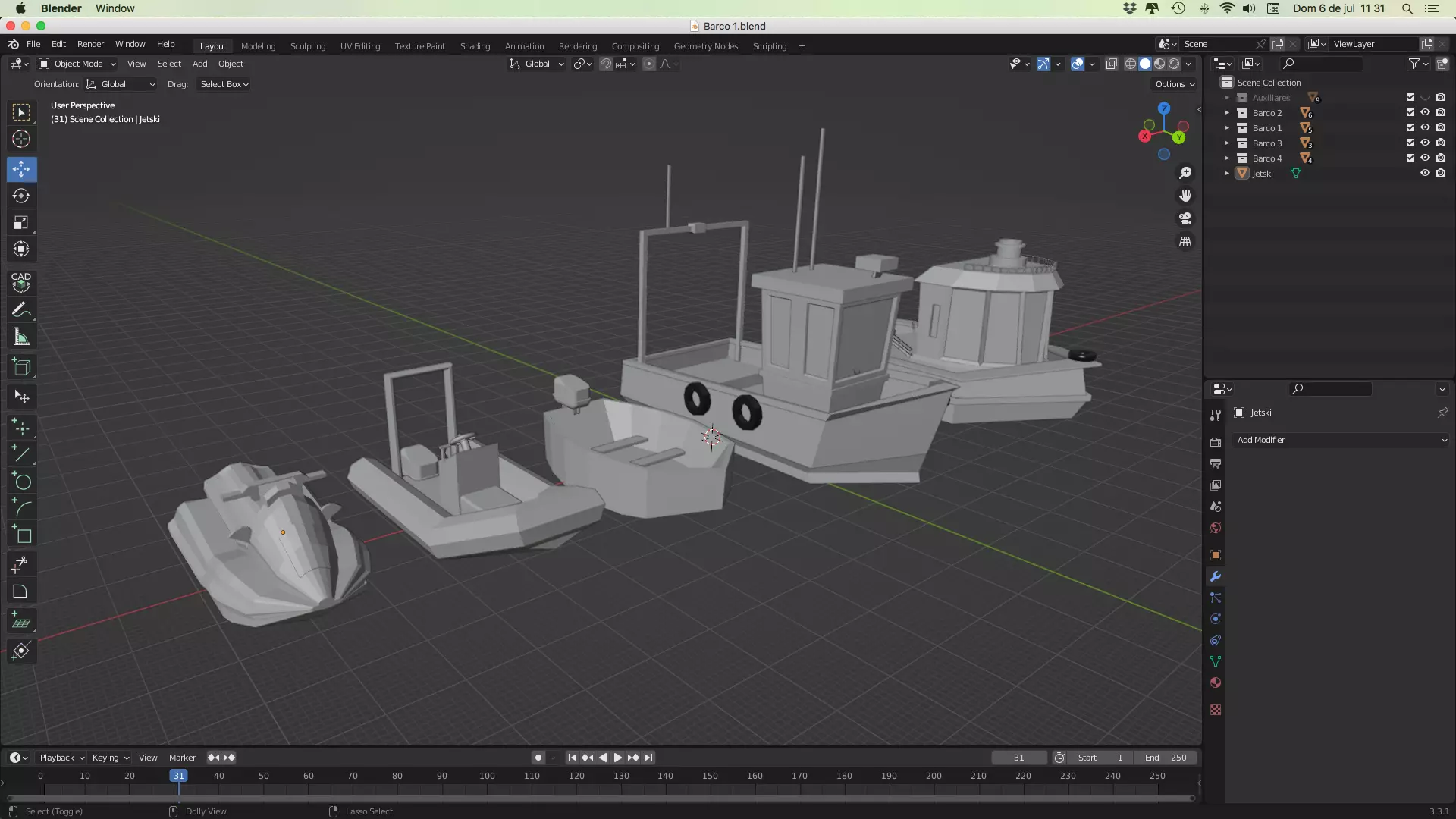Select the Annotate pencil tool
1456x819 pixels.
pos(21,310)
